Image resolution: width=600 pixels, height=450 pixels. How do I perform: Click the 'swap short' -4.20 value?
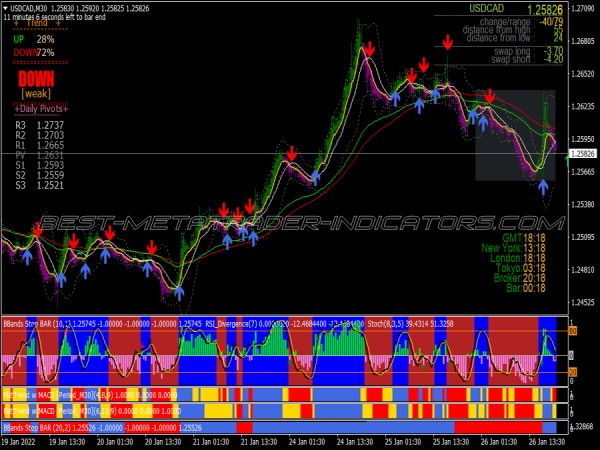coord(554,59)
